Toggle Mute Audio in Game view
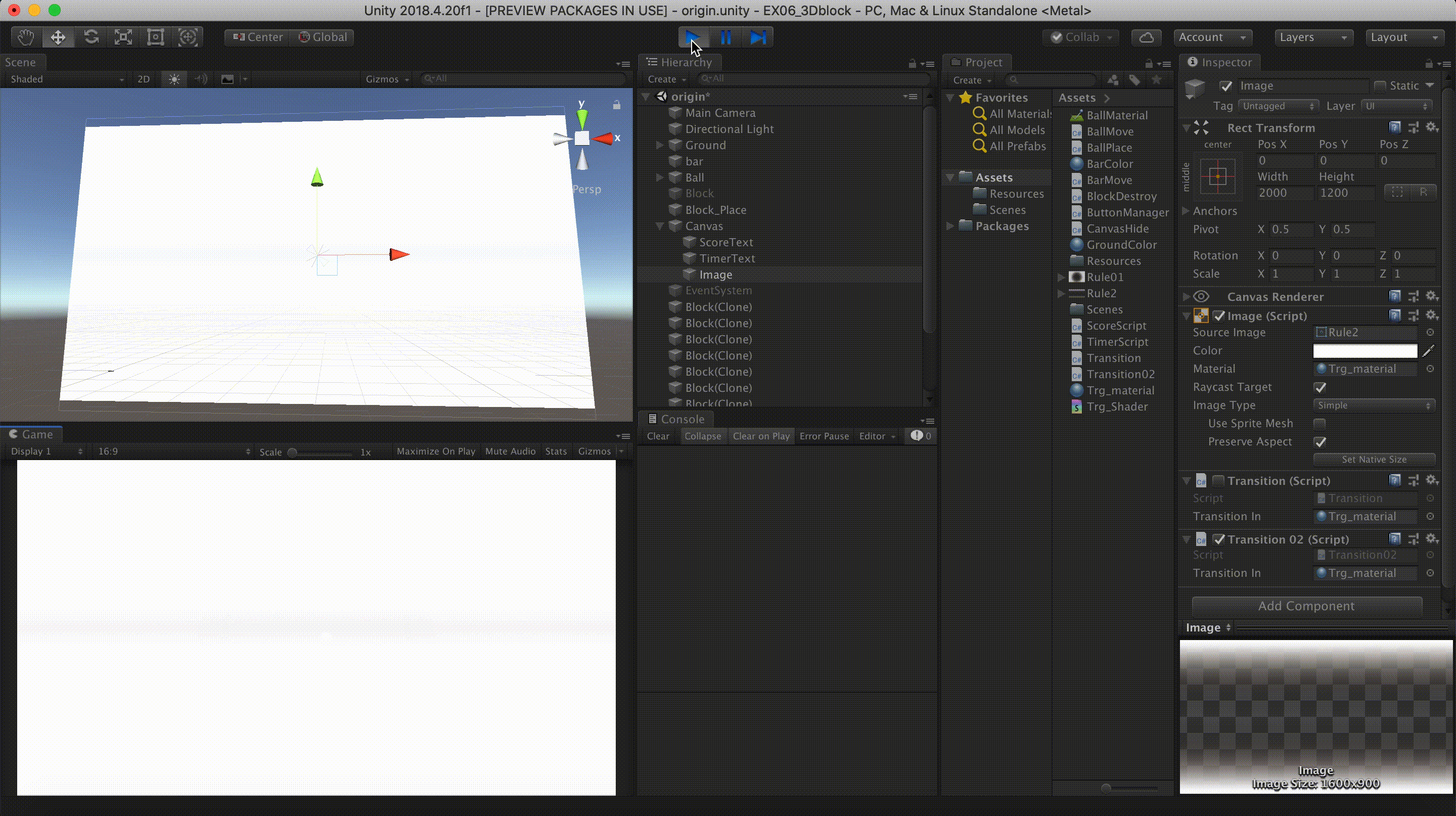Image resolution: width=1456 pixels, height=816 pixels. (510, 451)
